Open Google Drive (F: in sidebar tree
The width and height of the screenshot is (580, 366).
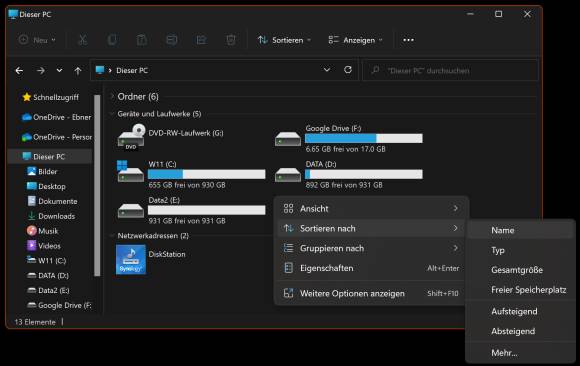pos(59,305)
